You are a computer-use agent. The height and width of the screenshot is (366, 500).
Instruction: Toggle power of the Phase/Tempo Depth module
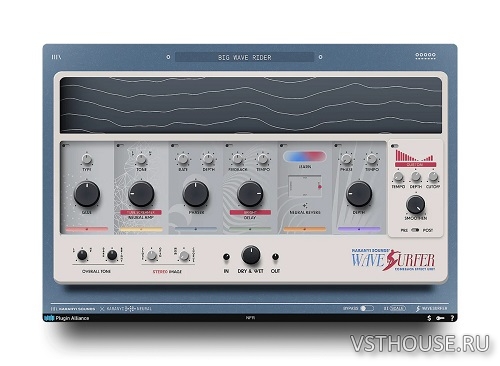pos(337,145)
